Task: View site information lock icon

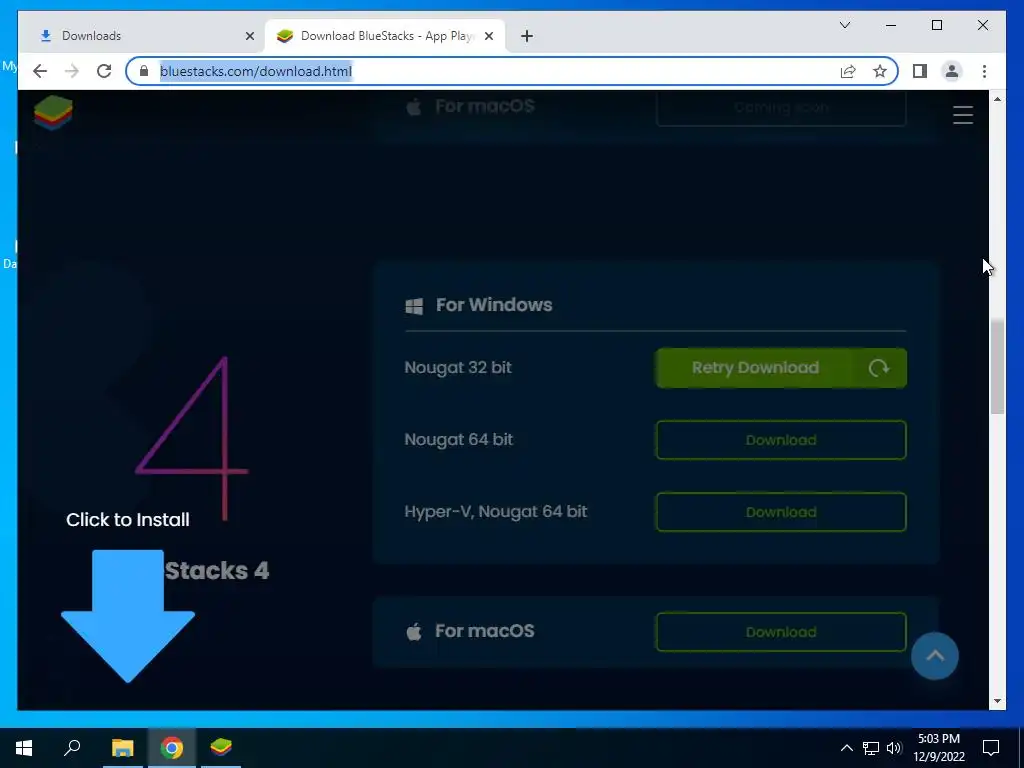Action: pyautogui.click(x=144, y=71)
